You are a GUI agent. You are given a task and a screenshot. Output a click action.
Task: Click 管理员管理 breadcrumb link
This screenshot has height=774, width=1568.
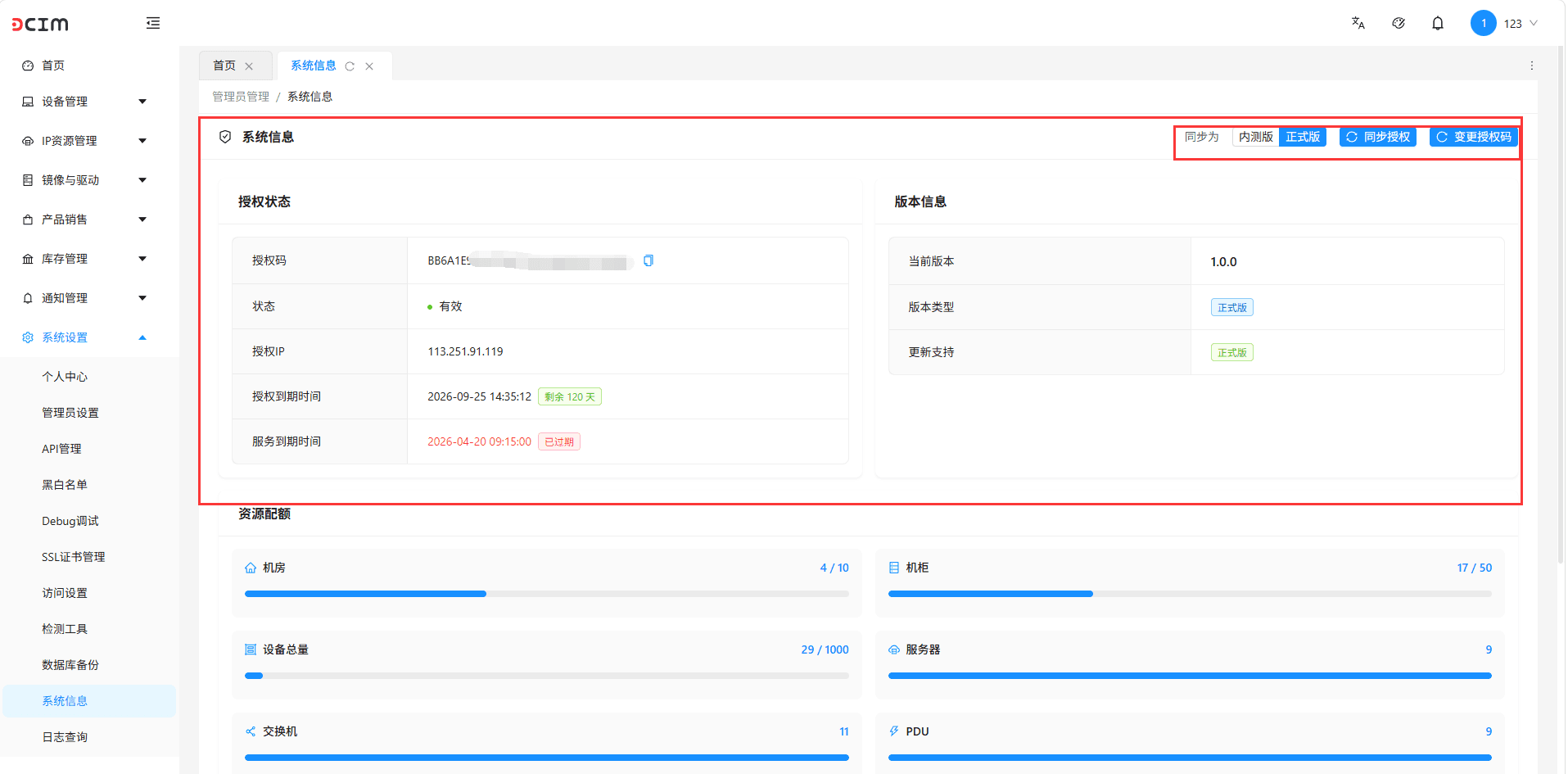(241, 97)
